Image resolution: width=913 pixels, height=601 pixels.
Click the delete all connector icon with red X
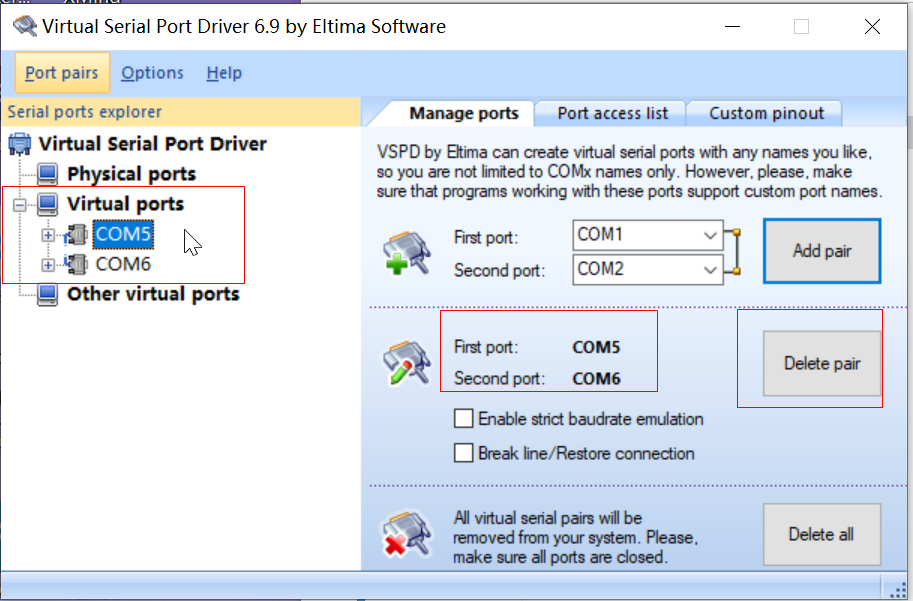tap(406, 534)
